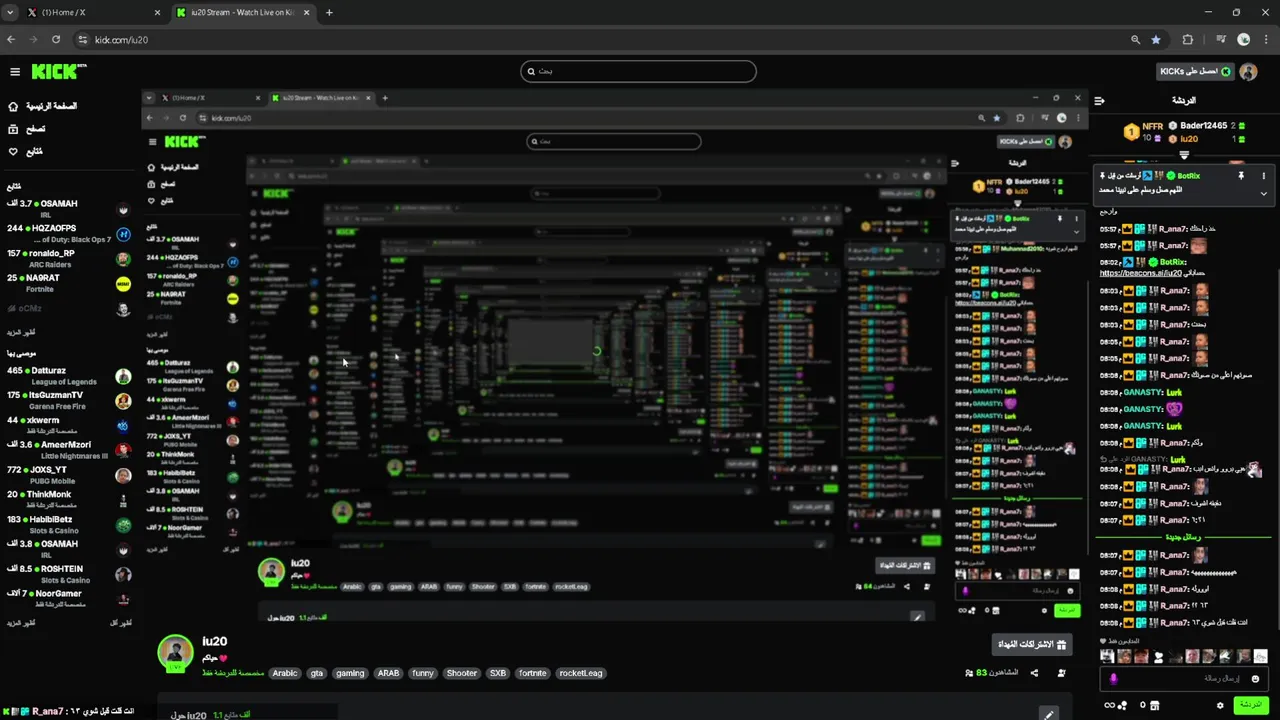Click the edit pencil icon about section
The height and width of the screenshot is (720, 1280).
[x=1048, y=714]
